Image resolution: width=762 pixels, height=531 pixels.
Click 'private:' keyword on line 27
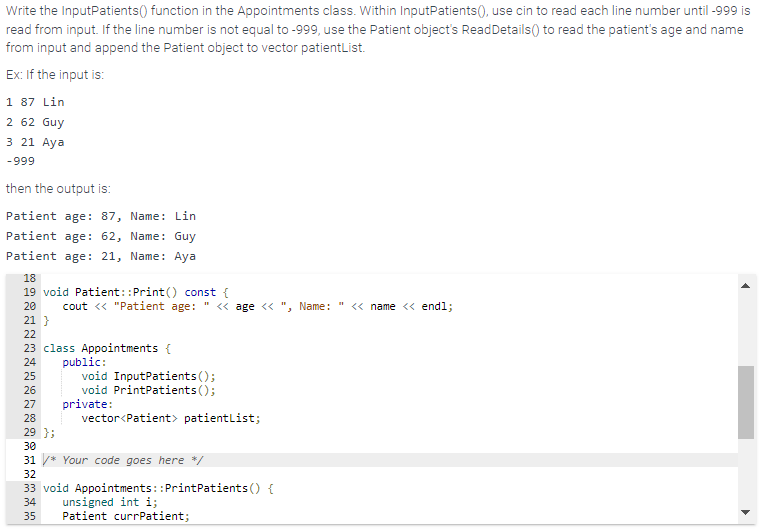(x=87, y=404)
